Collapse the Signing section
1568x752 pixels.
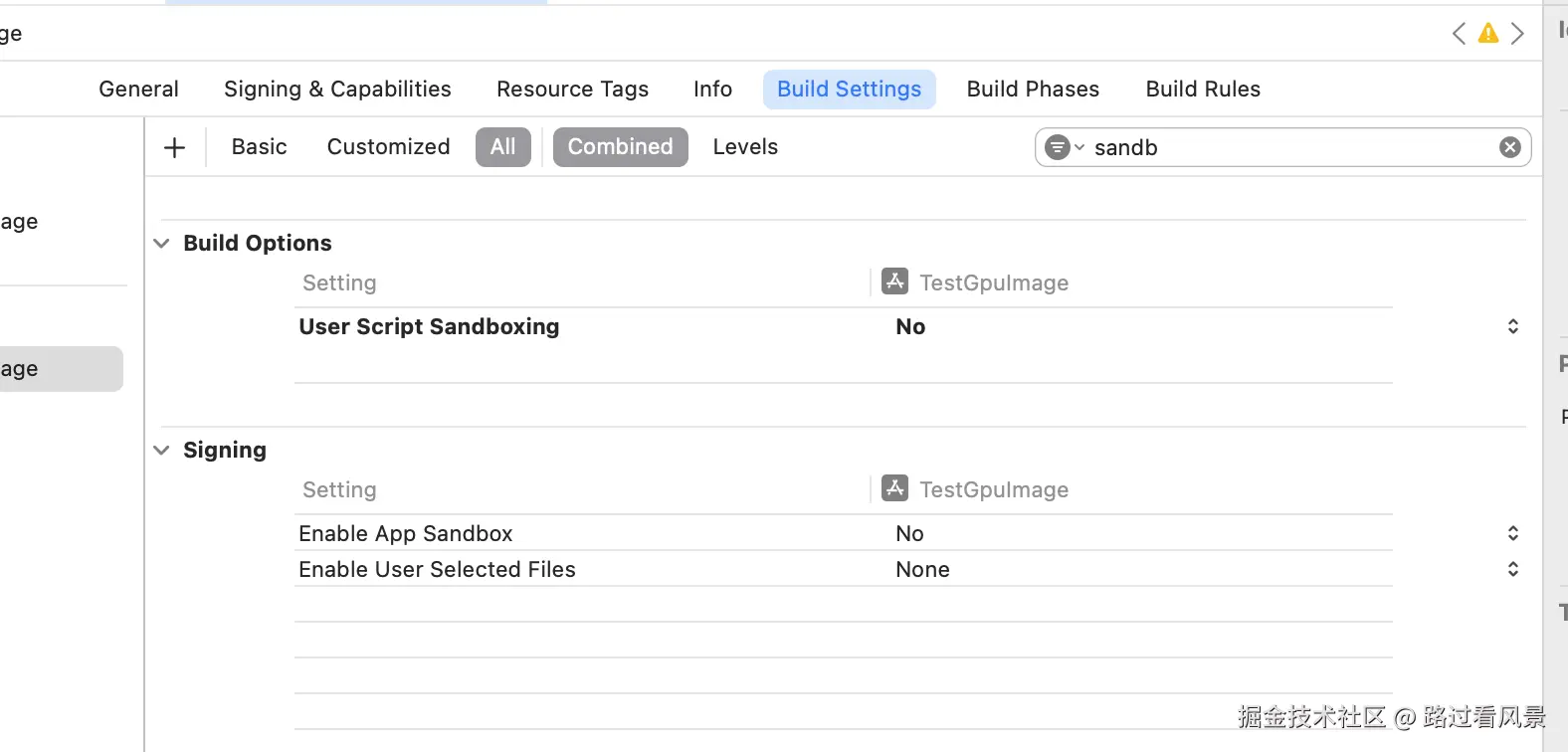(162, 451)
